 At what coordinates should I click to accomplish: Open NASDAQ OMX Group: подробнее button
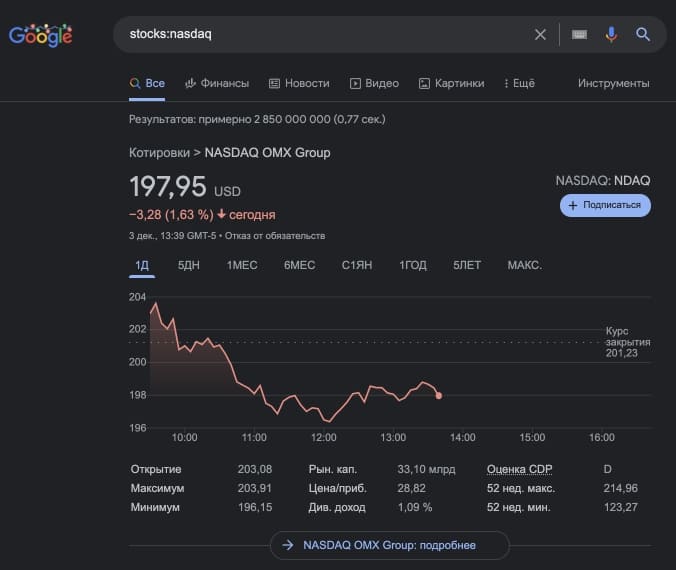coord(390,545)
